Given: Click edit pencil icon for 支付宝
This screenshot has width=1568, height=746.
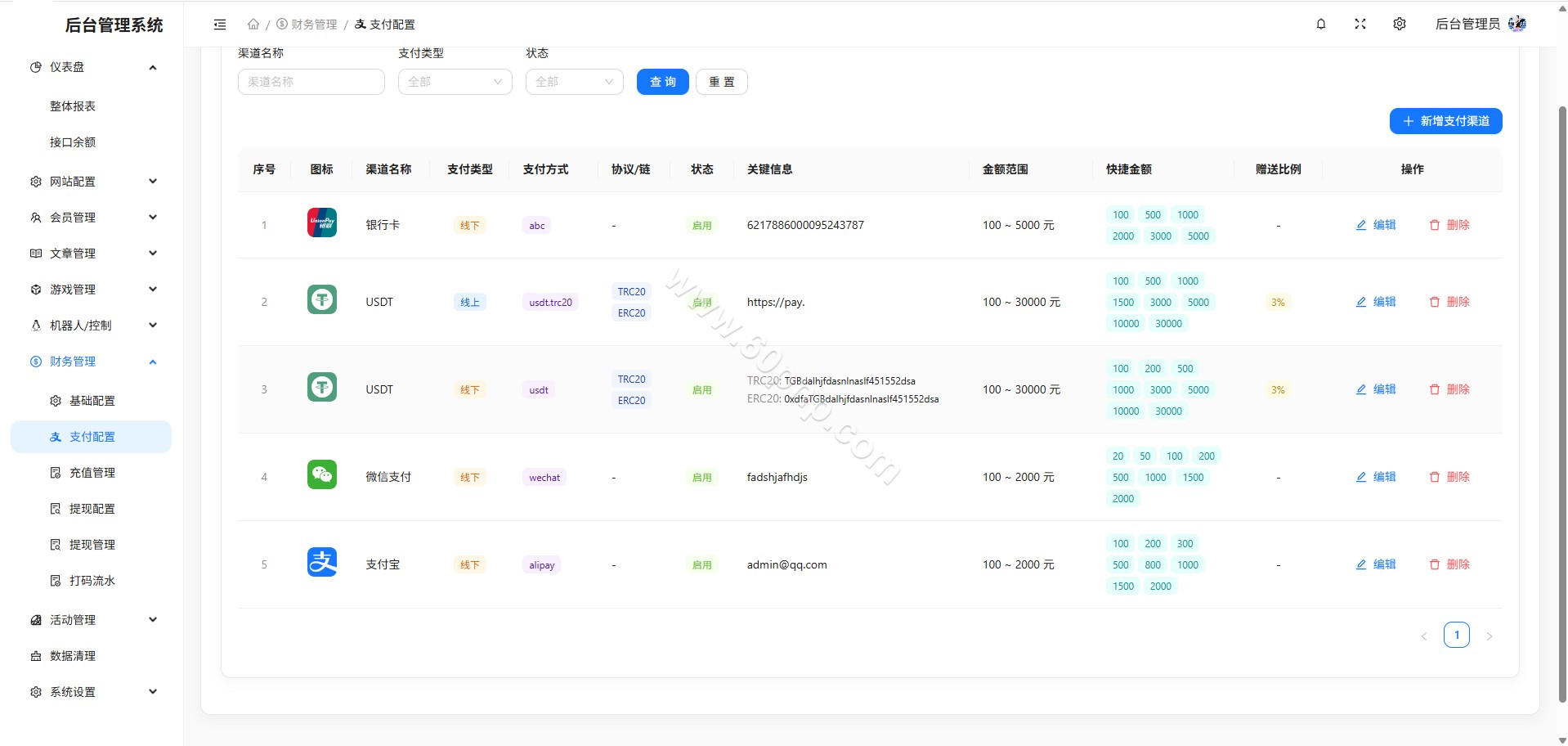Looking at the screenshot, I should [x=1361, y=564].
